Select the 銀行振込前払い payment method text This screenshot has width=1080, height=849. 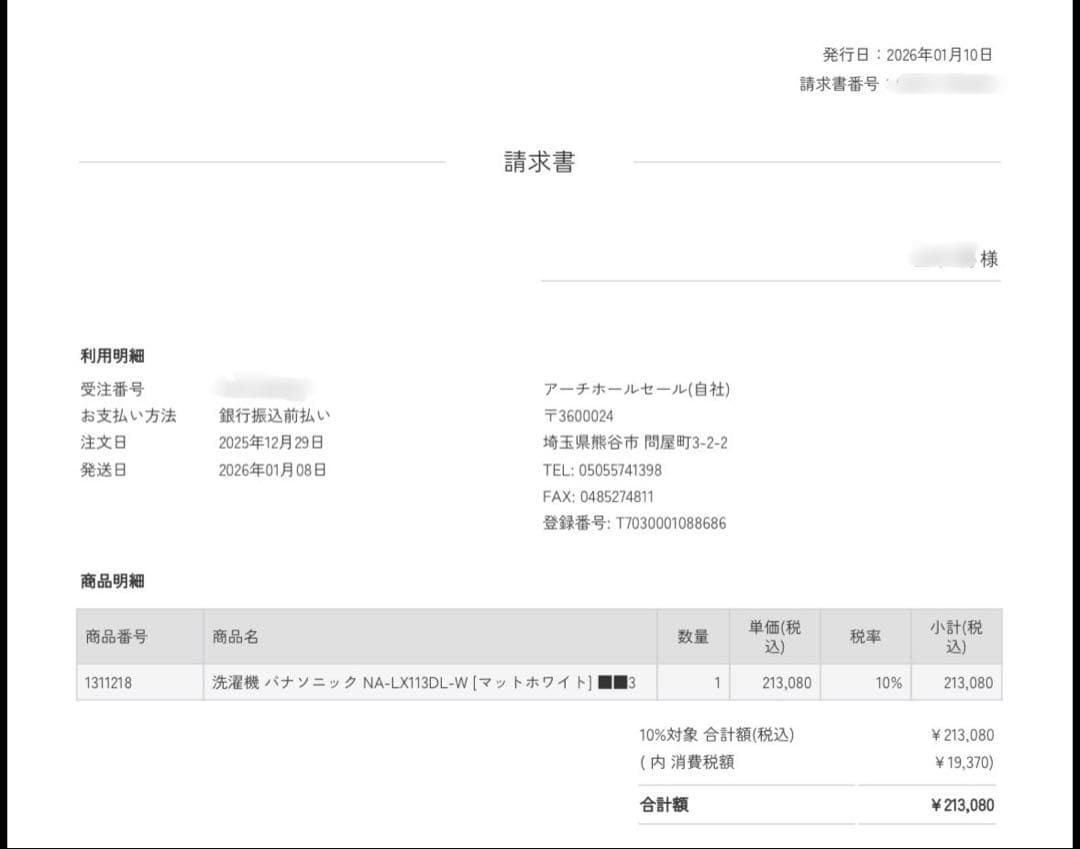click(x=274, y=415)
